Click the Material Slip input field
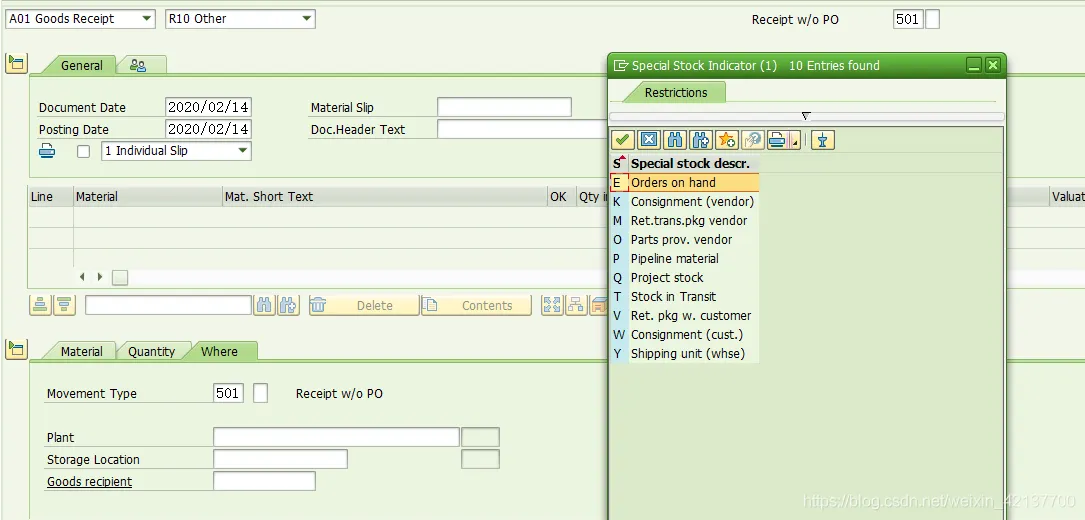The image size is (1085, 520). [x=504, y=107]
